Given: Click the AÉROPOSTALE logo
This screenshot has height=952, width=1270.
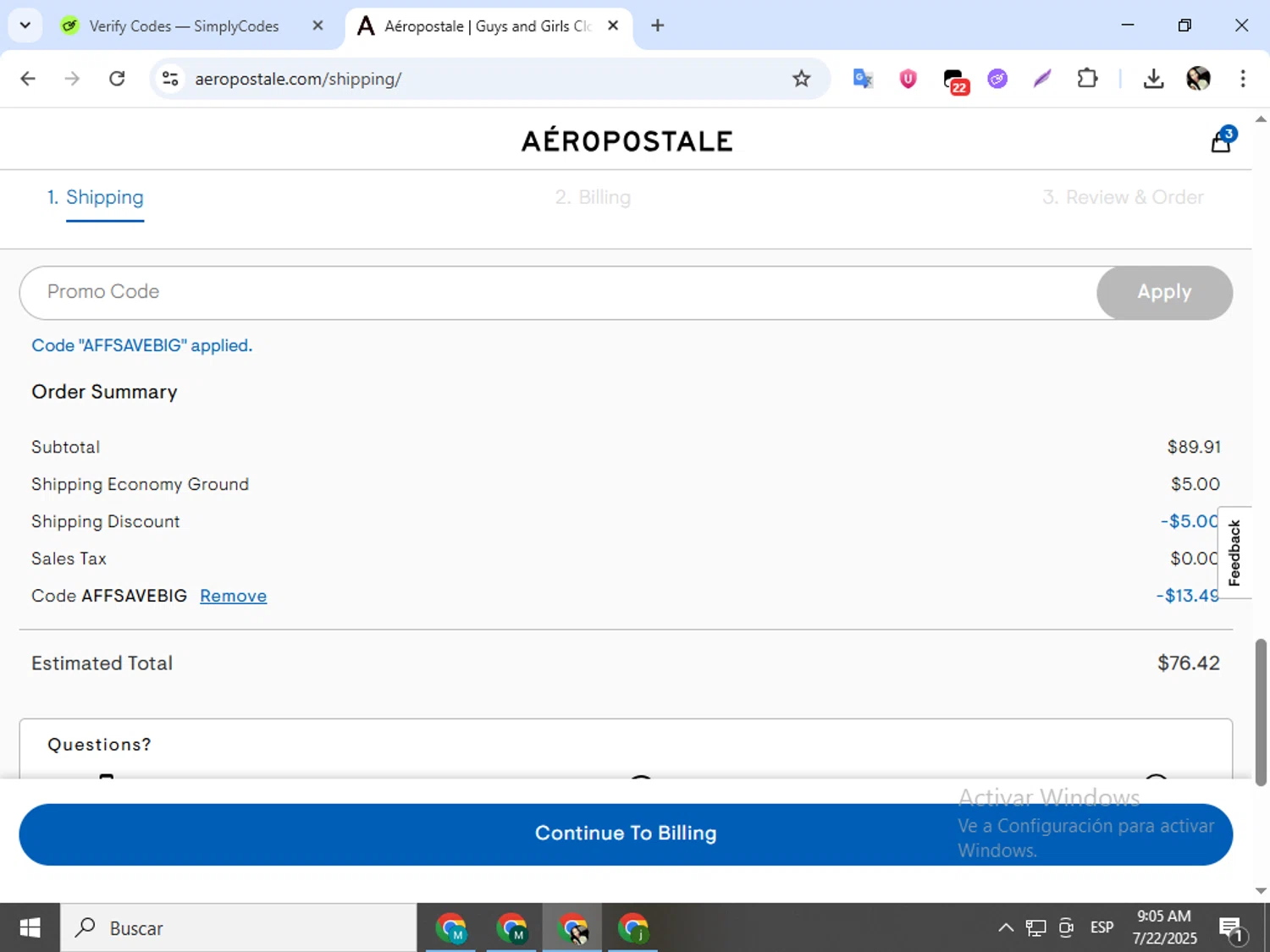Looking at the screenshot, I should click(627, 140).
